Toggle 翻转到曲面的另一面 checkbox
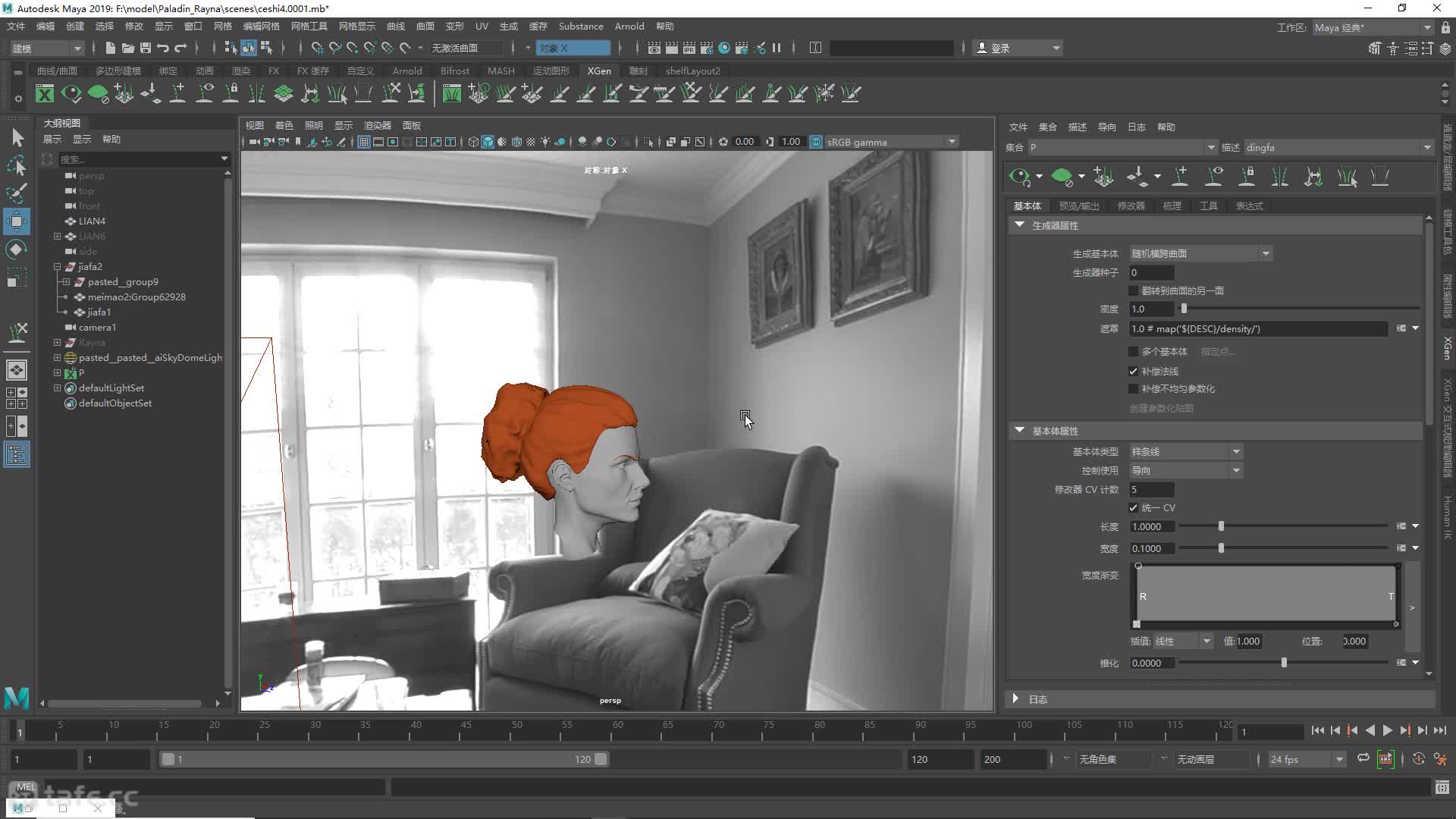 point(1134,291)
